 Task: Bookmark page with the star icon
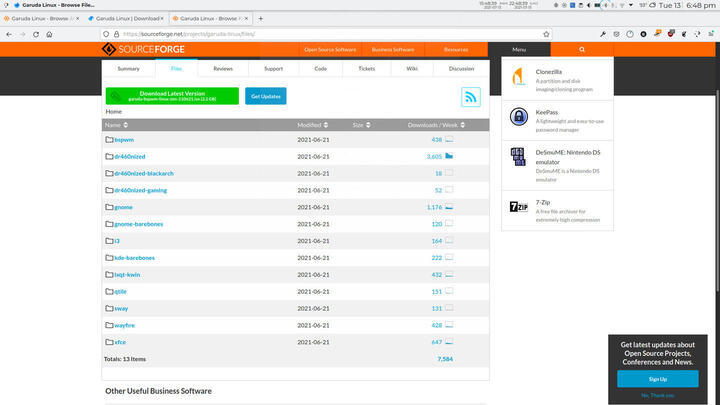pyautogui.click(x=546, y=34)
